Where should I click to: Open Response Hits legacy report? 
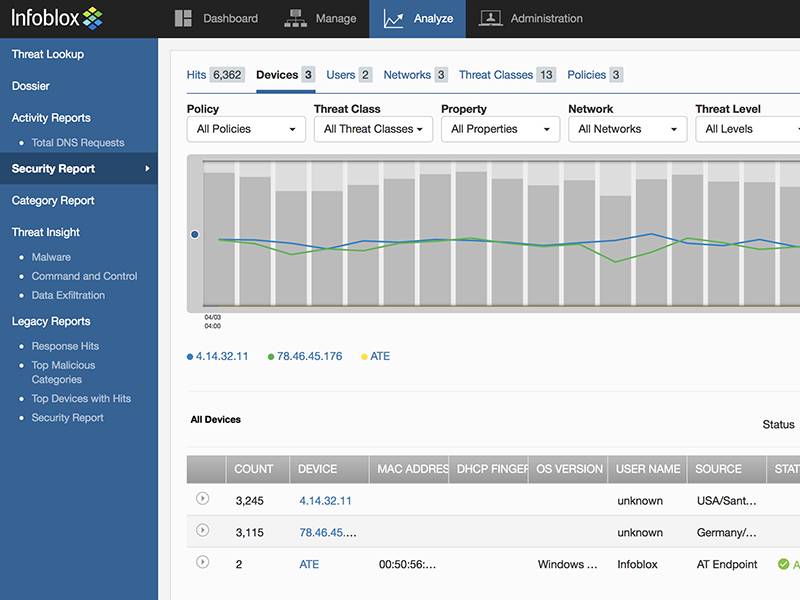point(65,346)
